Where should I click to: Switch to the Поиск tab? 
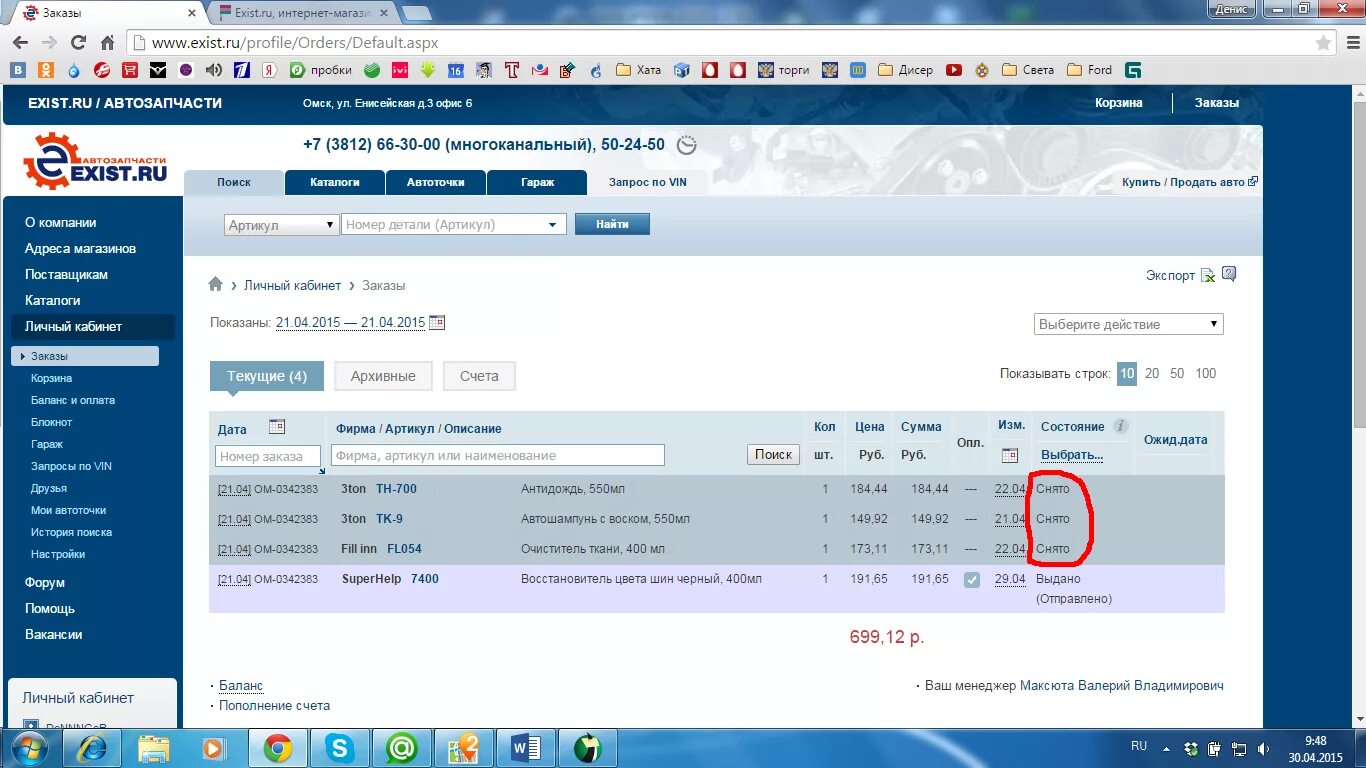234,182
